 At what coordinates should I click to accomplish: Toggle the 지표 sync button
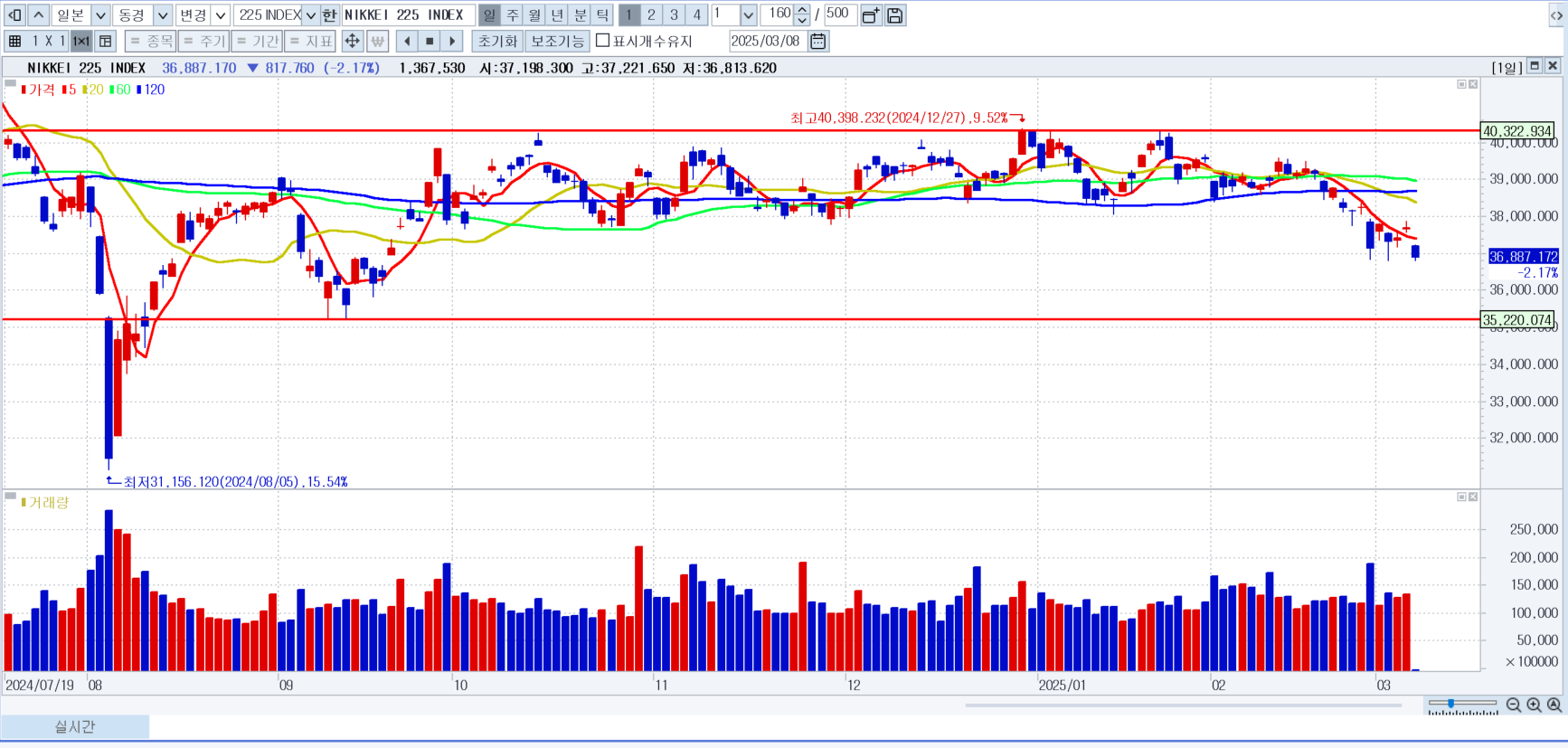point(310,41)
